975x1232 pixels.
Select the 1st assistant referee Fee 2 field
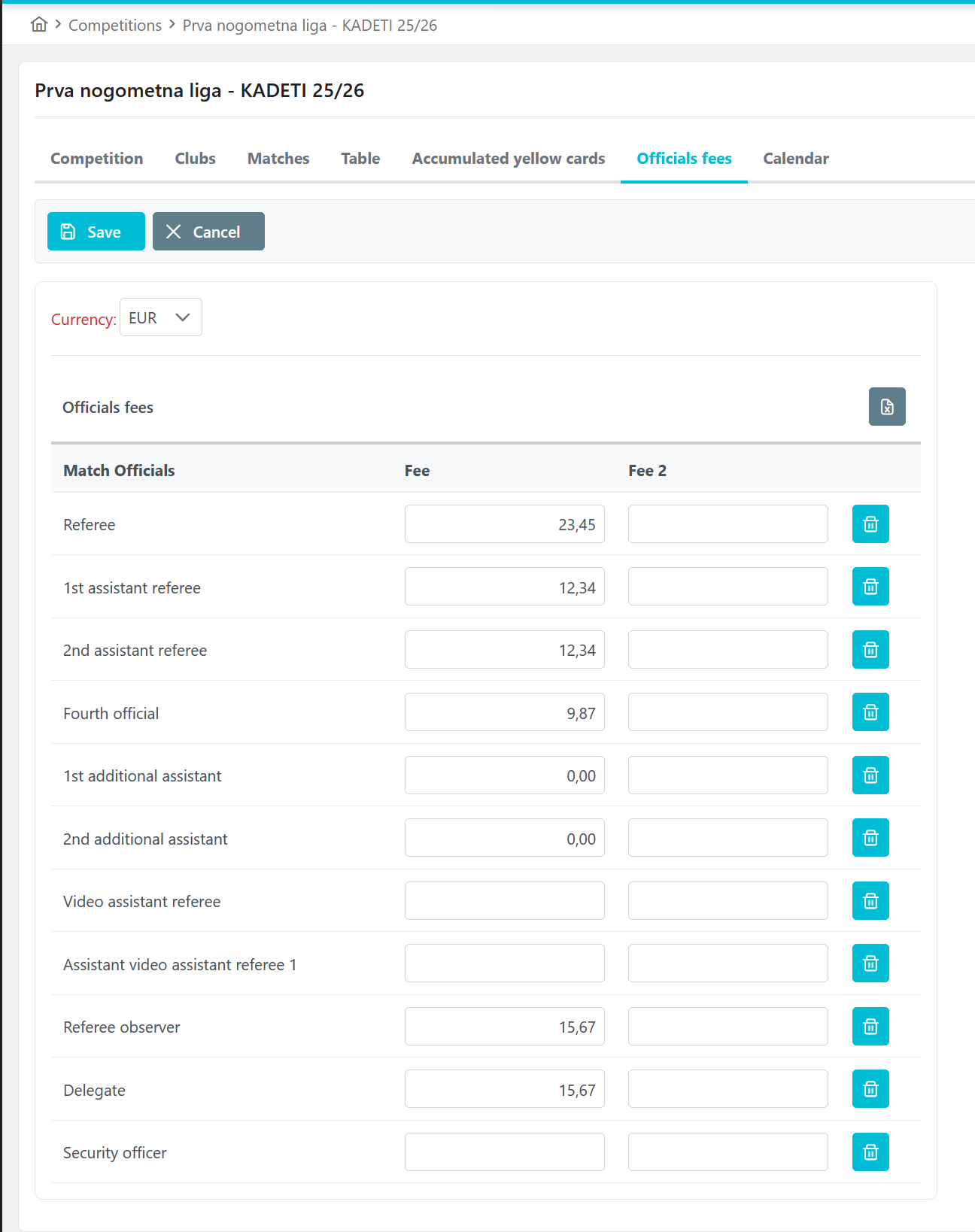tap(727, 587)
